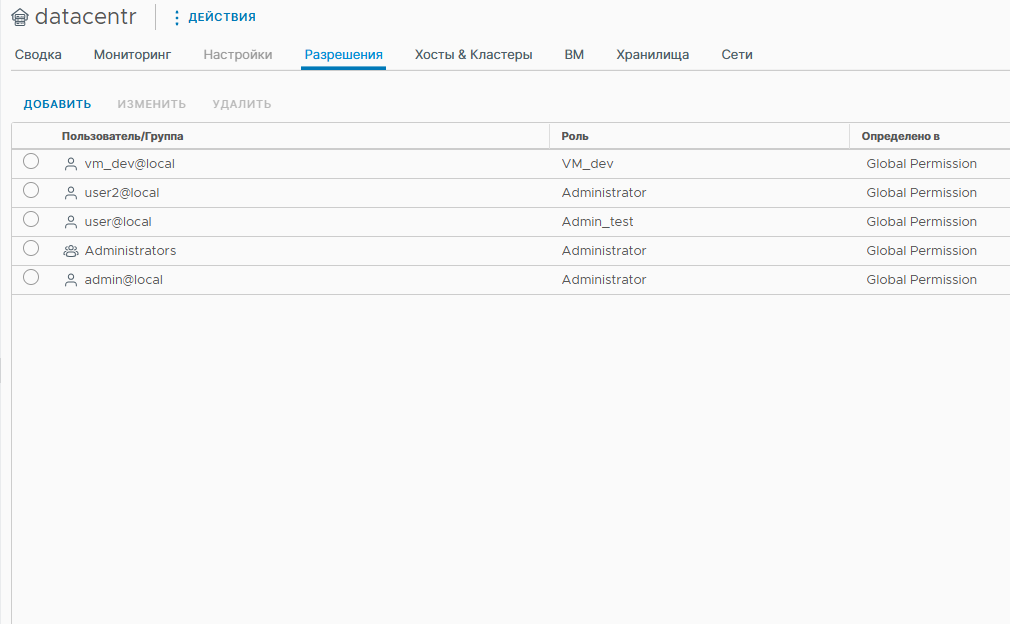Viewport: 1010px width, 624px height.
Task: Click the vm_dev@local user name
Action: click(129, 164)
